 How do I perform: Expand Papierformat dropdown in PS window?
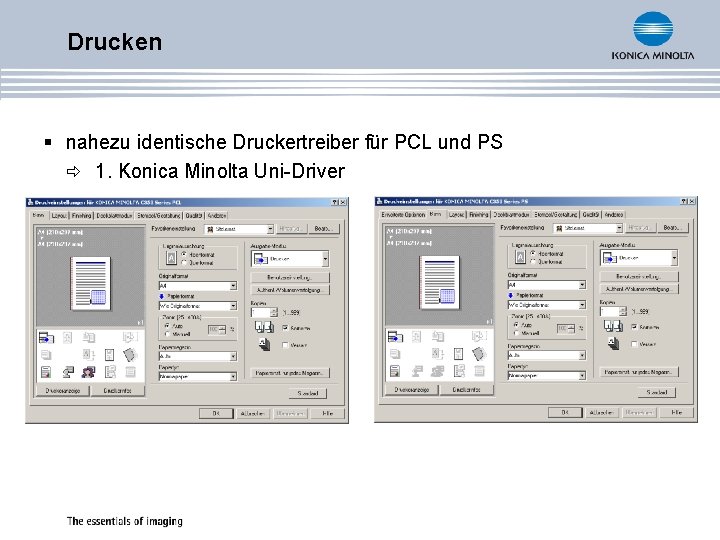pos(547,305)
